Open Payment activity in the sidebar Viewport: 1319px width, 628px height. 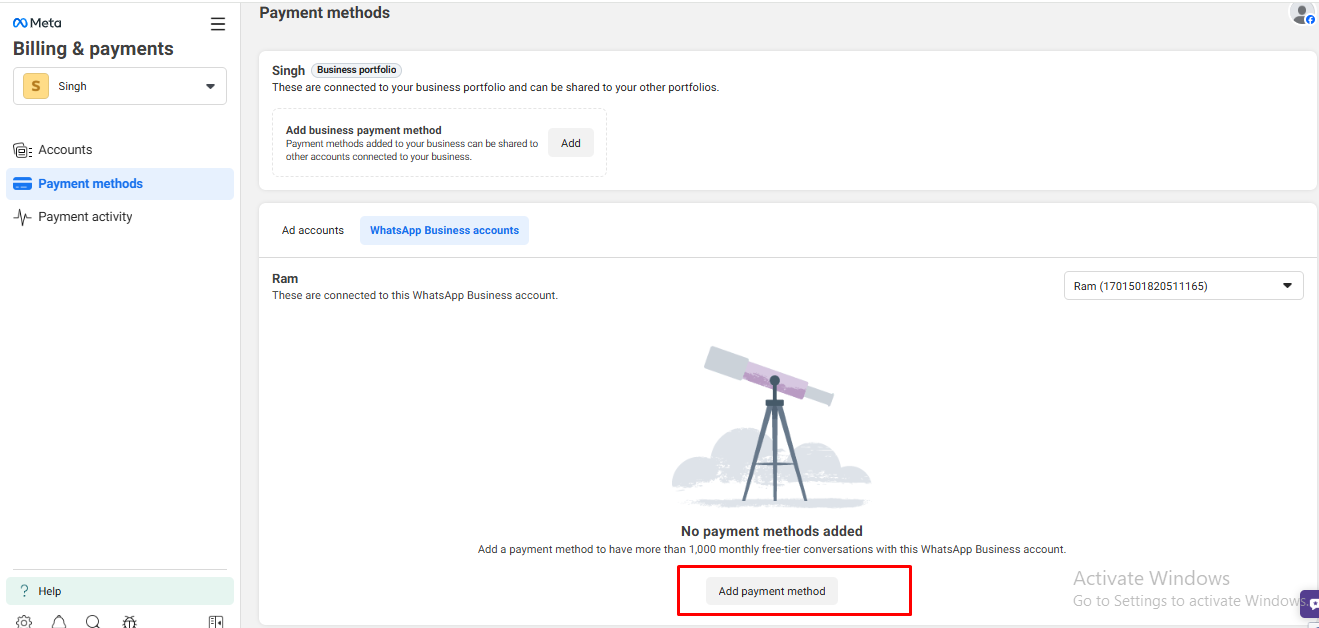pos(85,217)
